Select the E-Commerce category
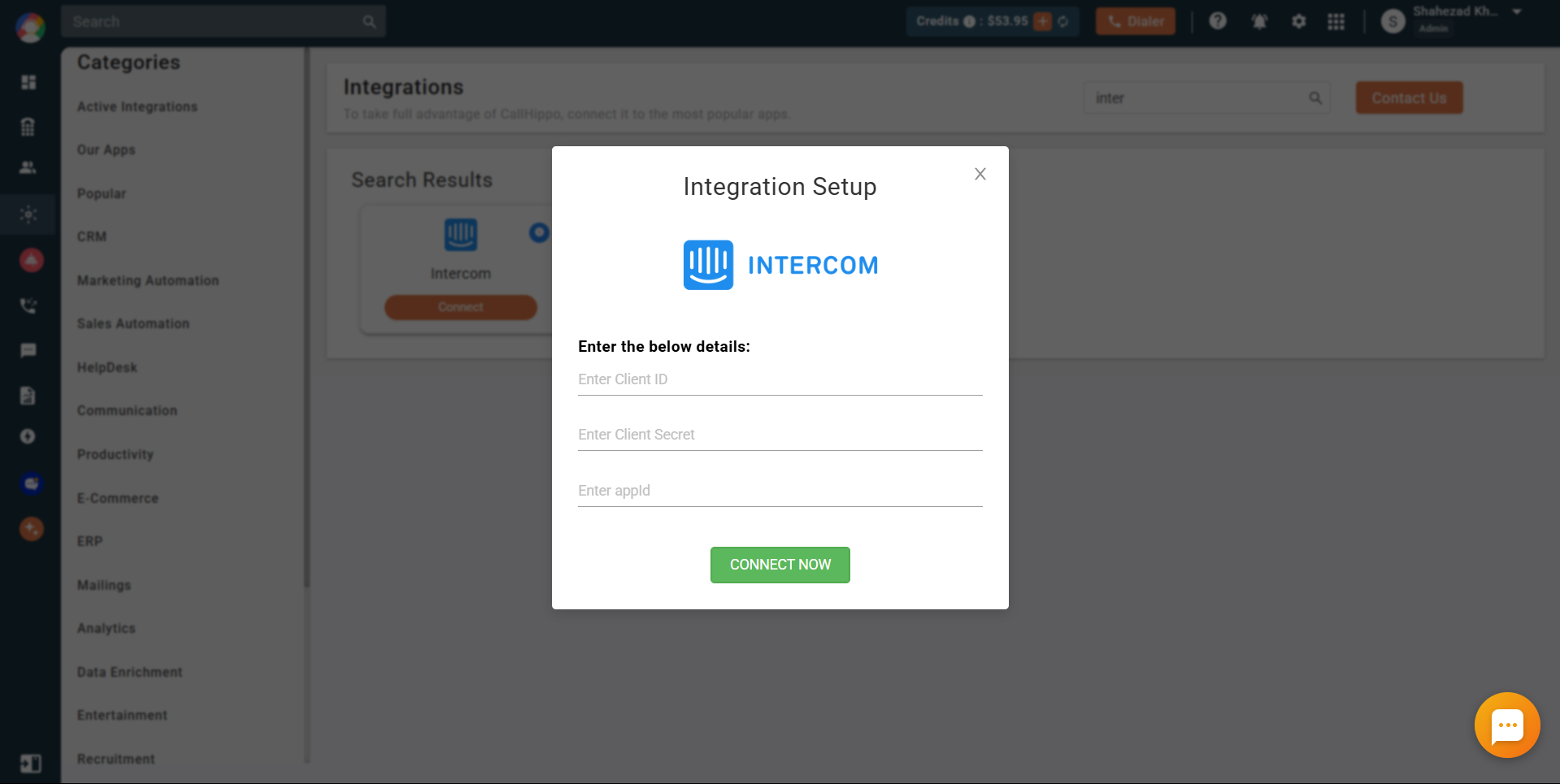The height and width of the screenshot is (784, 1560). coord(118,498)
